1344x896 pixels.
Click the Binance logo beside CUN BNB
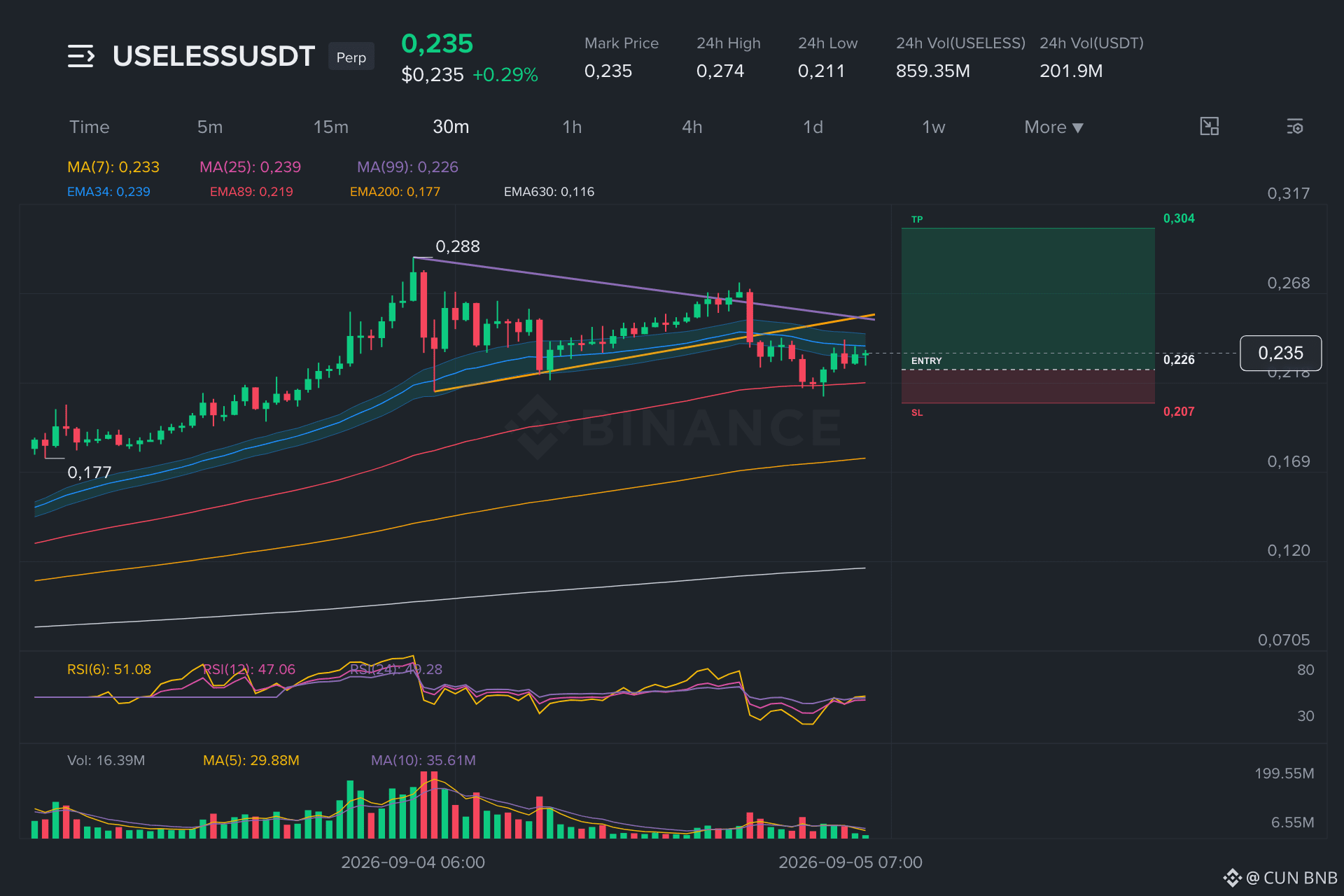tap(1232, 878)
